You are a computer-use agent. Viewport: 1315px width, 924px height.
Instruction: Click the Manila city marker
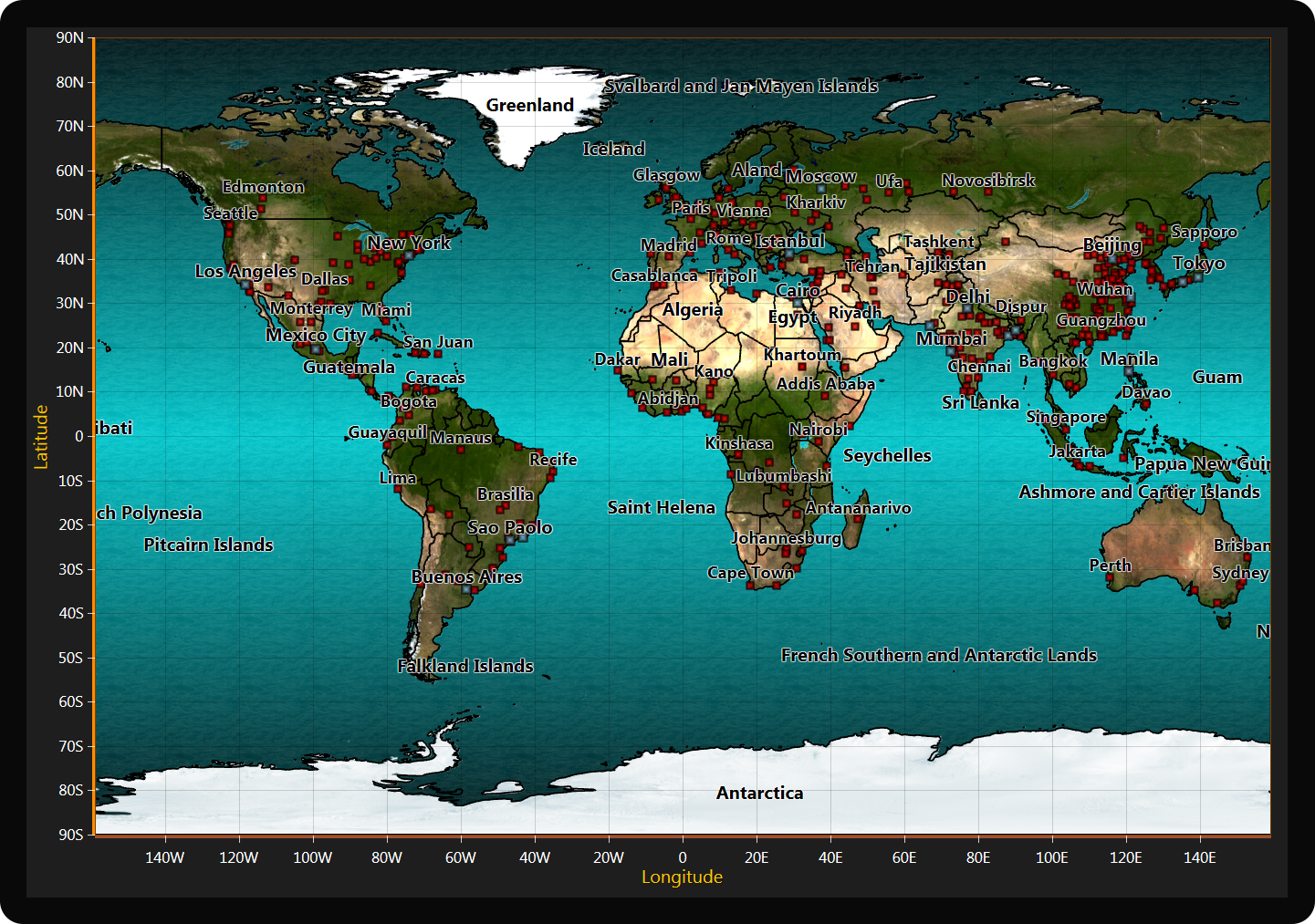pyautogui.click(x=1129, y=372)
